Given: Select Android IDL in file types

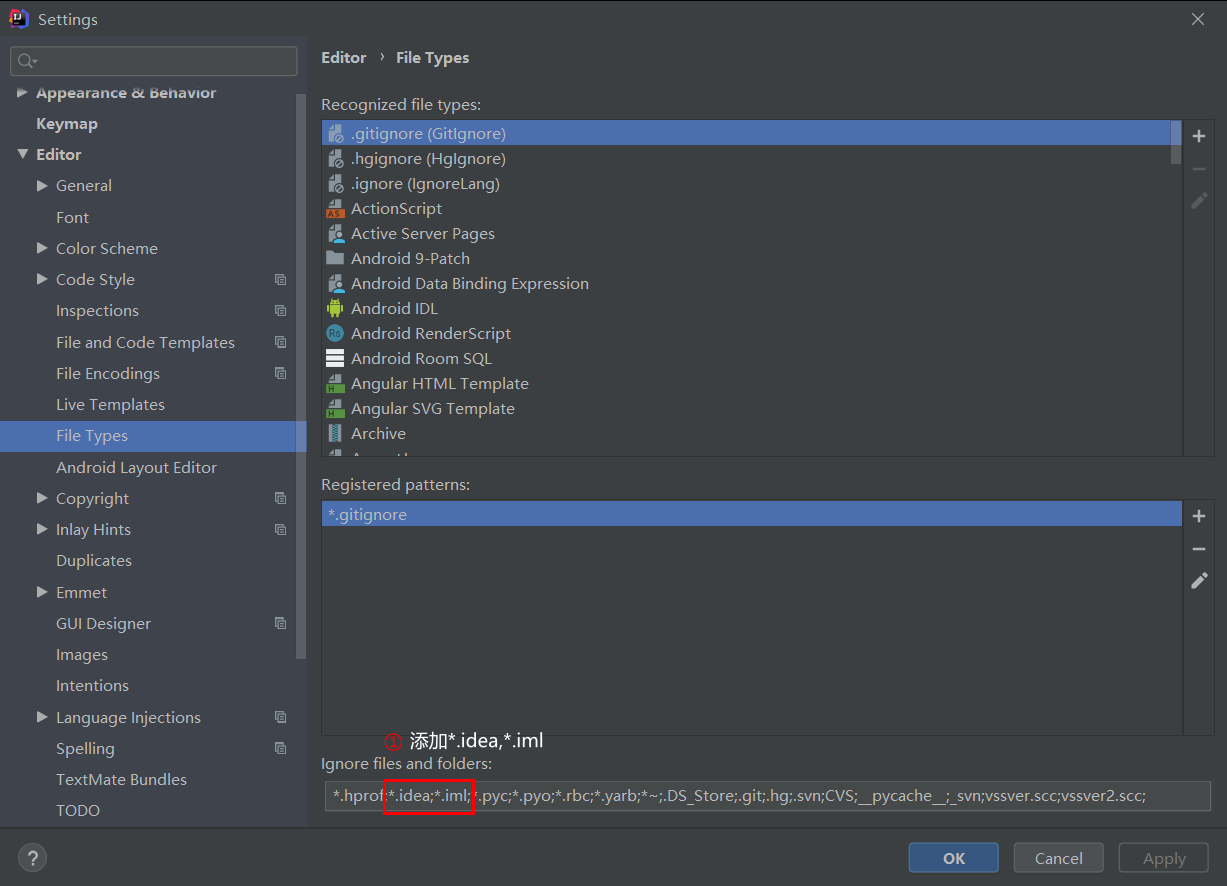Looking at the screenshot, I should point(394,308).
